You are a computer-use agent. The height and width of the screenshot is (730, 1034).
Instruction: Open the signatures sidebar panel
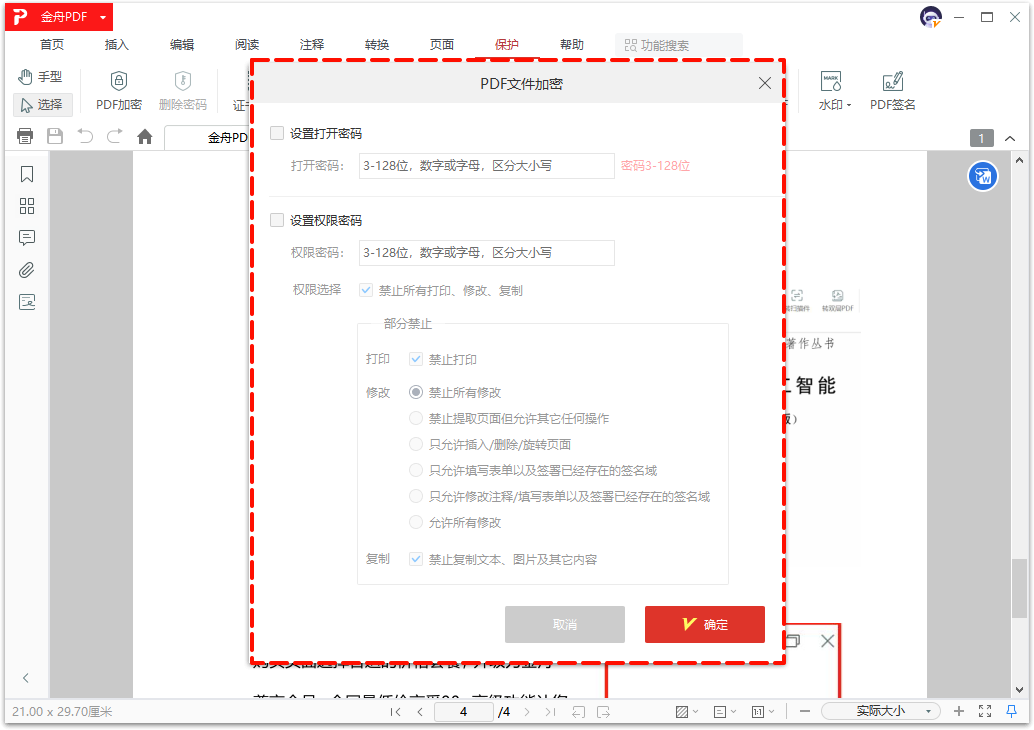[x=27, y=302]
